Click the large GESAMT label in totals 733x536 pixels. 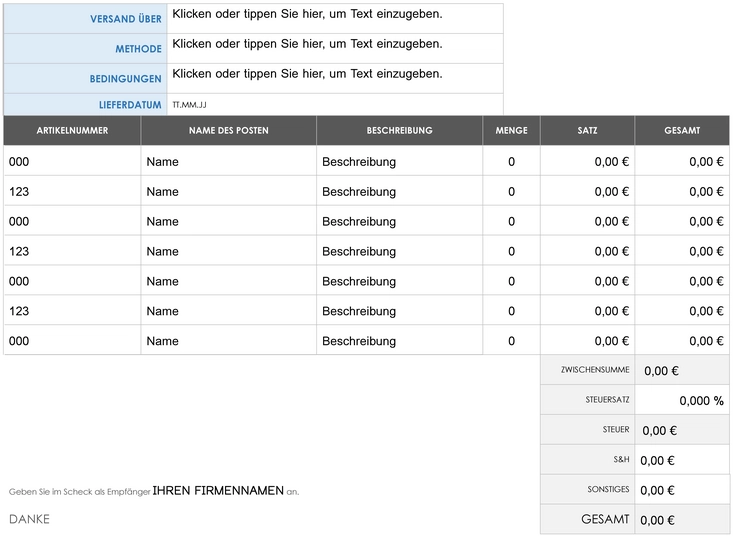[605, 519]
